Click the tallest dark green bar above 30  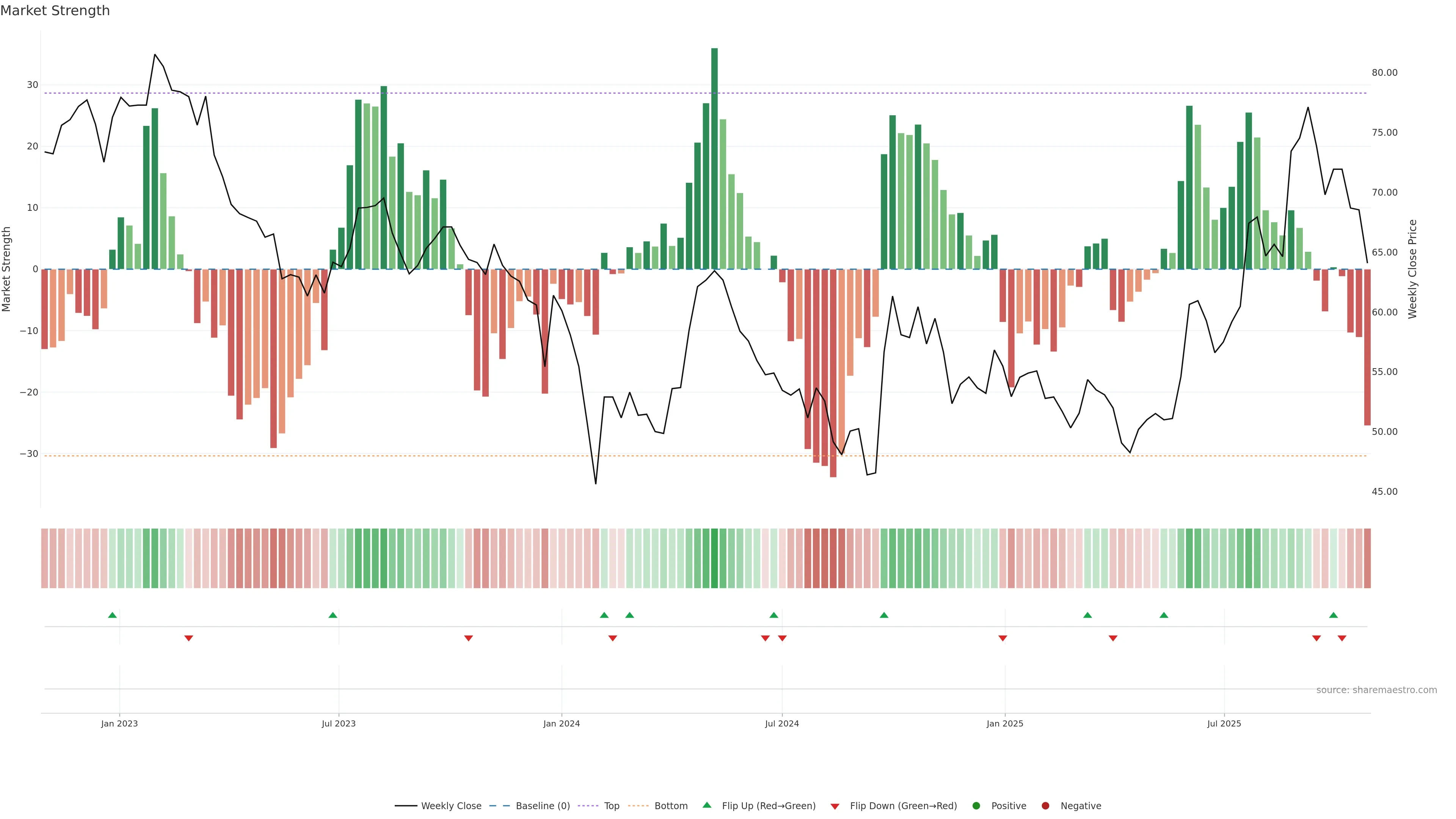pos(714,158)
